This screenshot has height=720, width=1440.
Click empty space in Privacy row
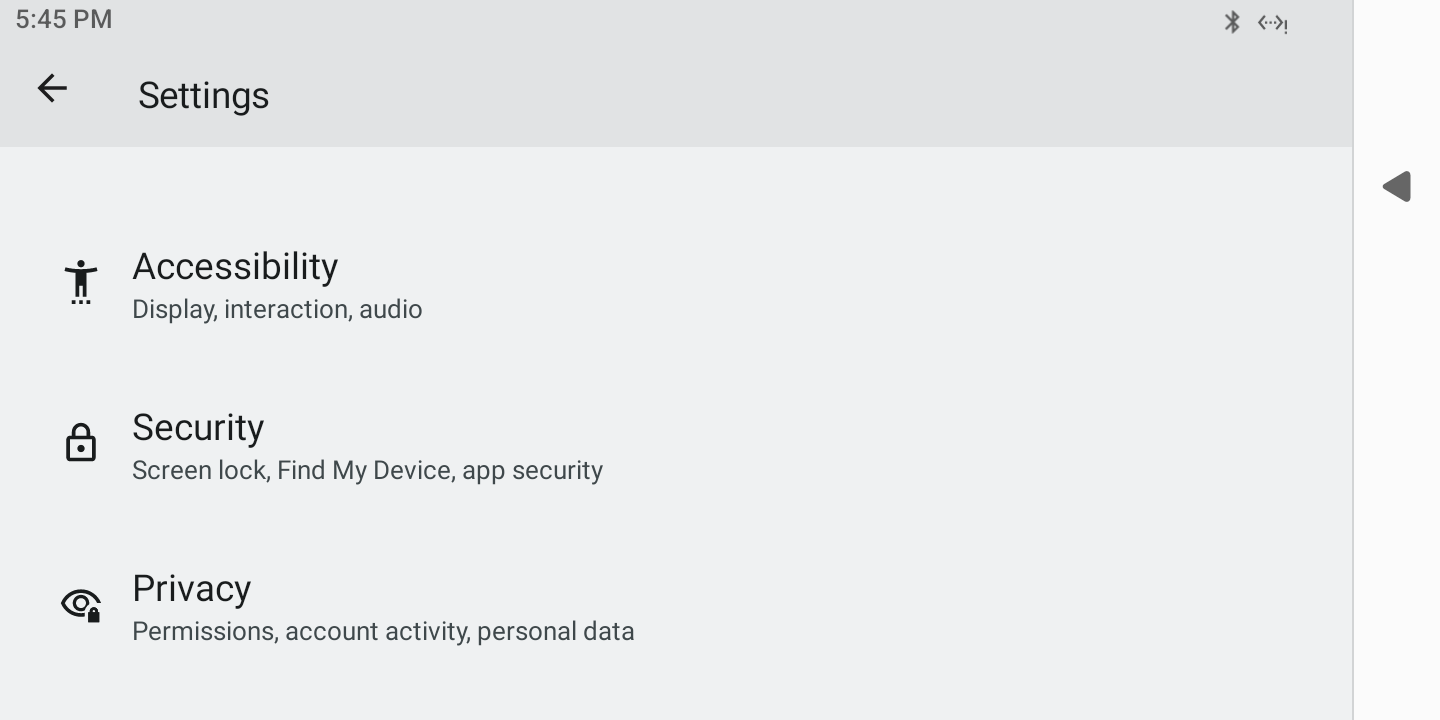pyautogui.click(x=1000, y=607)
